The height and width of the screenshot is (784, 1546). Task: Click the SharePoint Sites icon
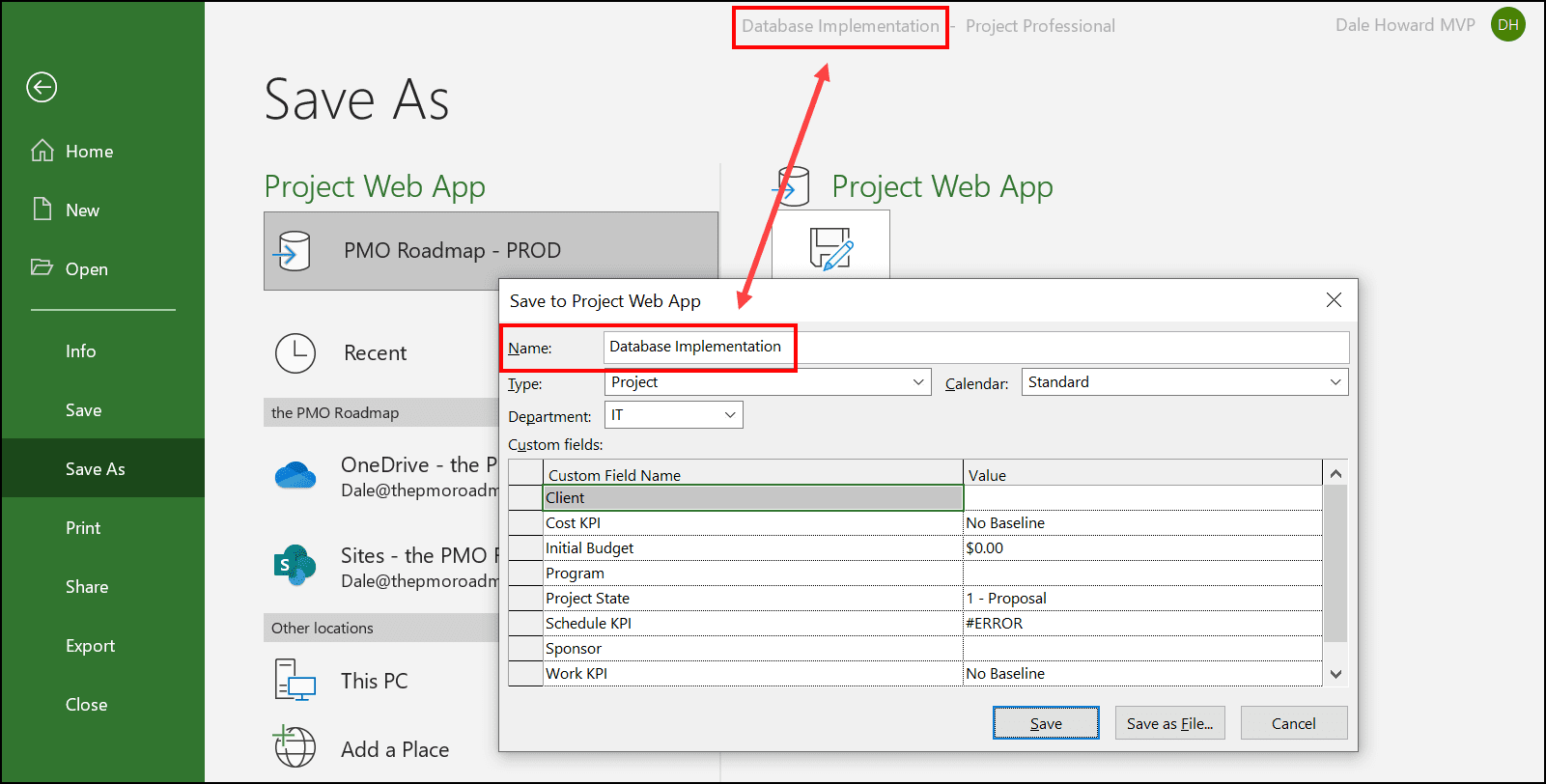[x=295, y=565]
